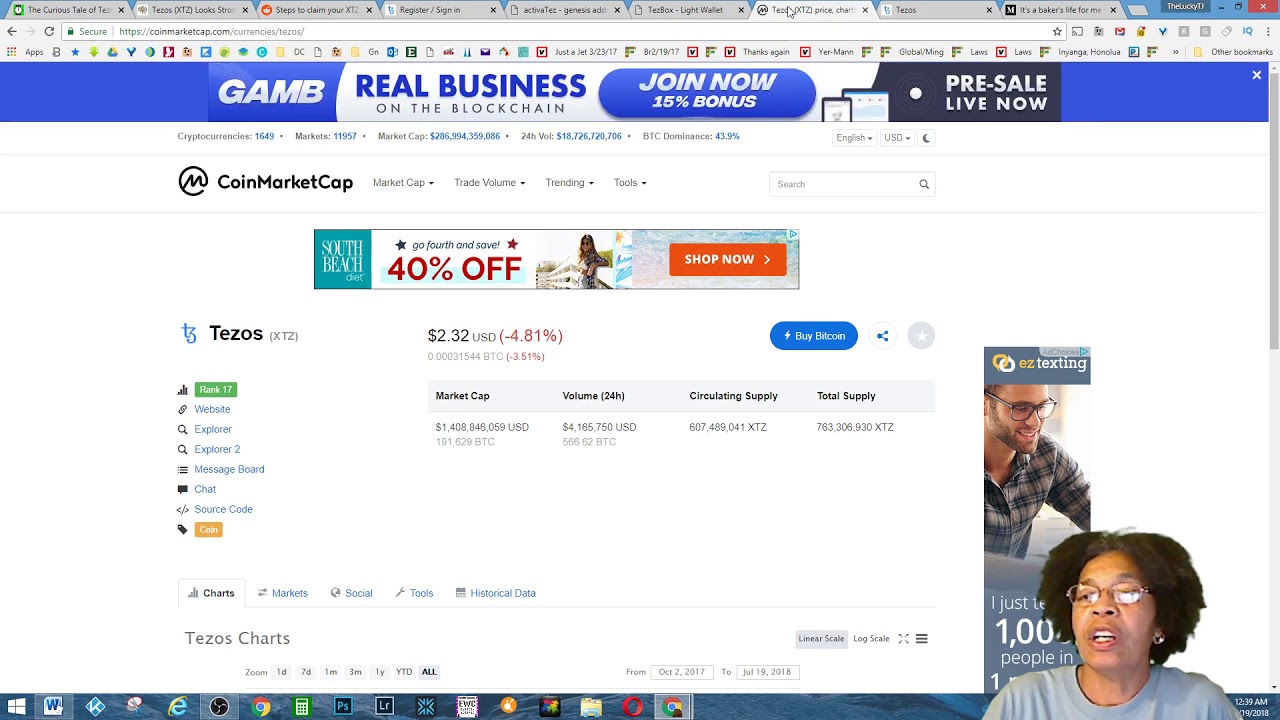This screenshot has height=720, width=1280.
Task: Click the browser address bar URL
Action: click(211, 32)
